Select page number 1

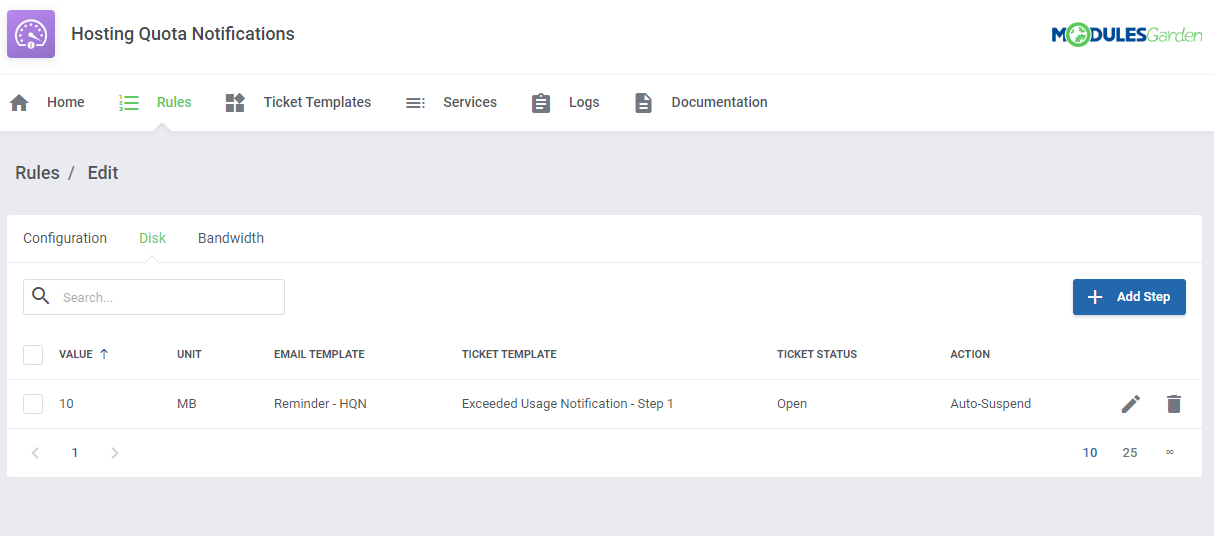point(75,453)
